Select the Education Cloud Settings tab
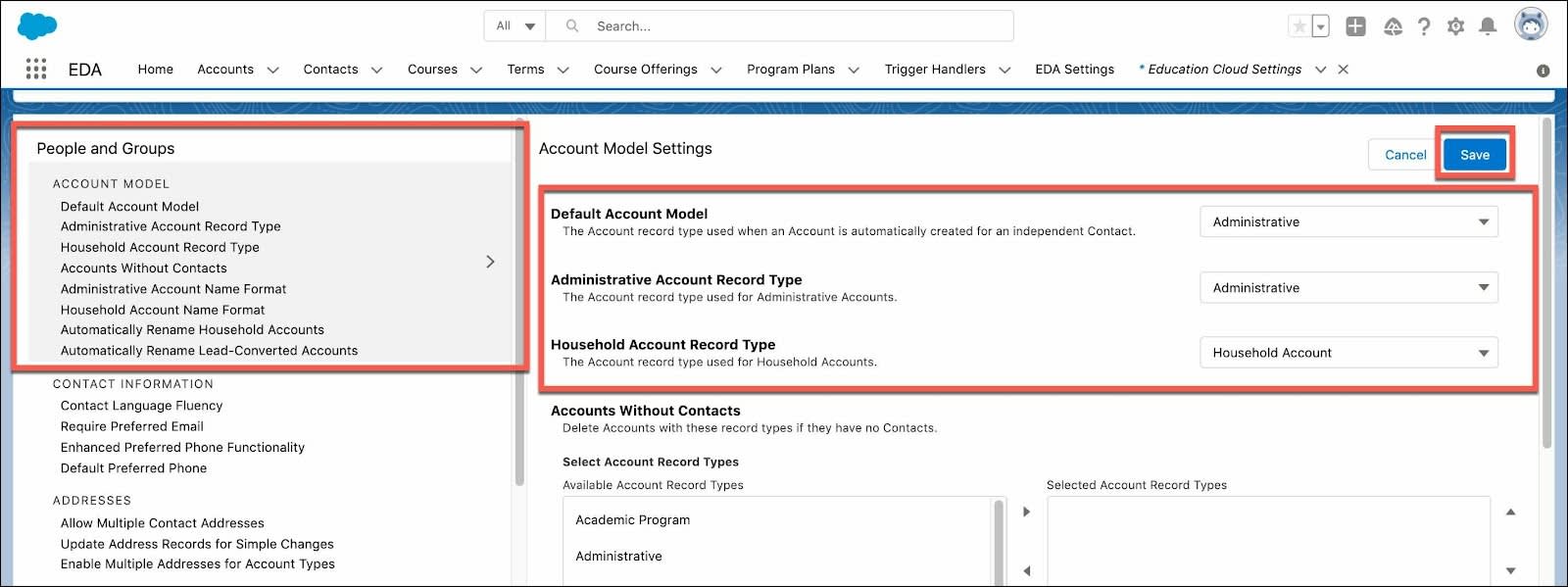1568x587 pixels. point(1224,70)
